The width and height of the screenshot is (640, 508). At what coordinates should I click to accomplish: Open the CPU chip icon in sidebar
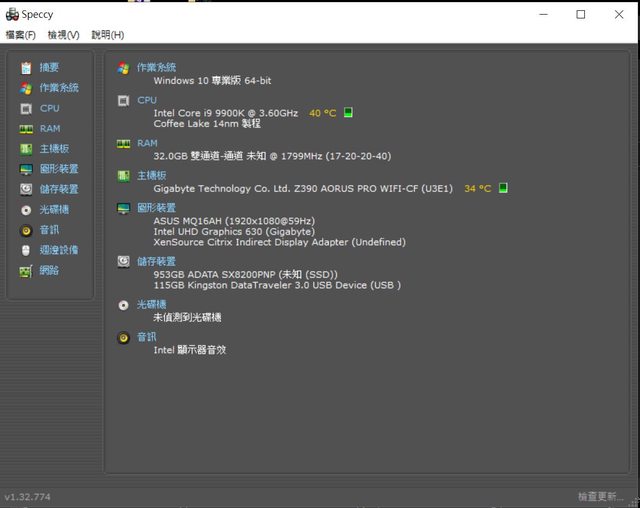point(26,108)
